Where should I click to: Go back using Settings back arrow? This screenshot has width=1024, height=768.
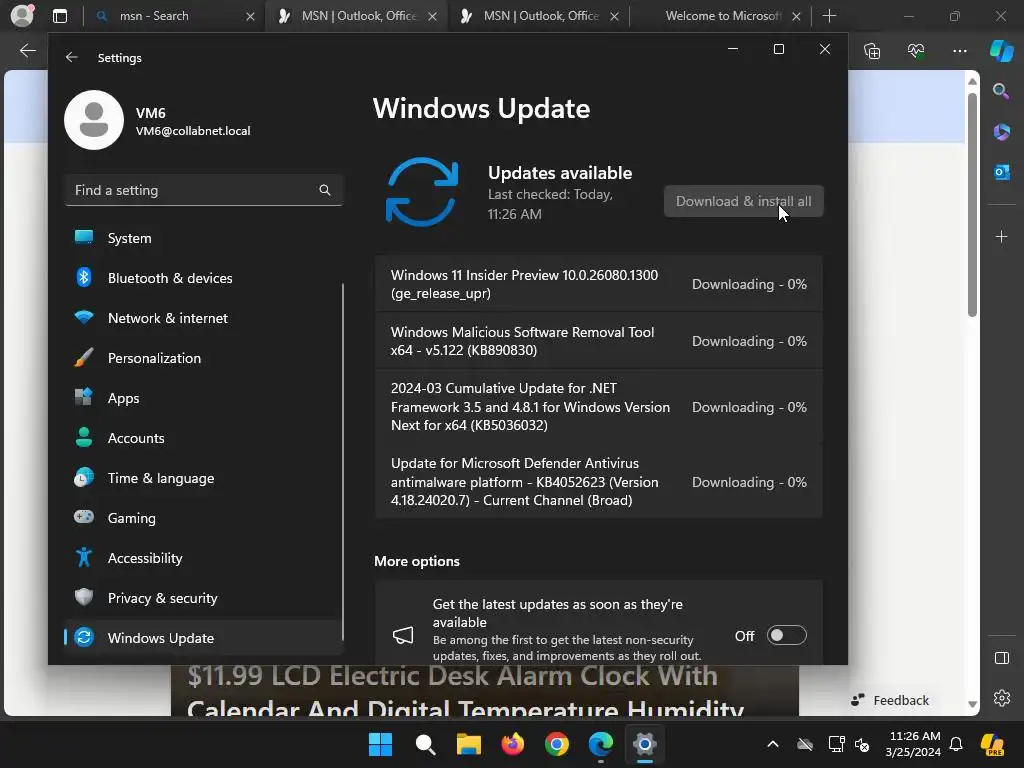72,57
